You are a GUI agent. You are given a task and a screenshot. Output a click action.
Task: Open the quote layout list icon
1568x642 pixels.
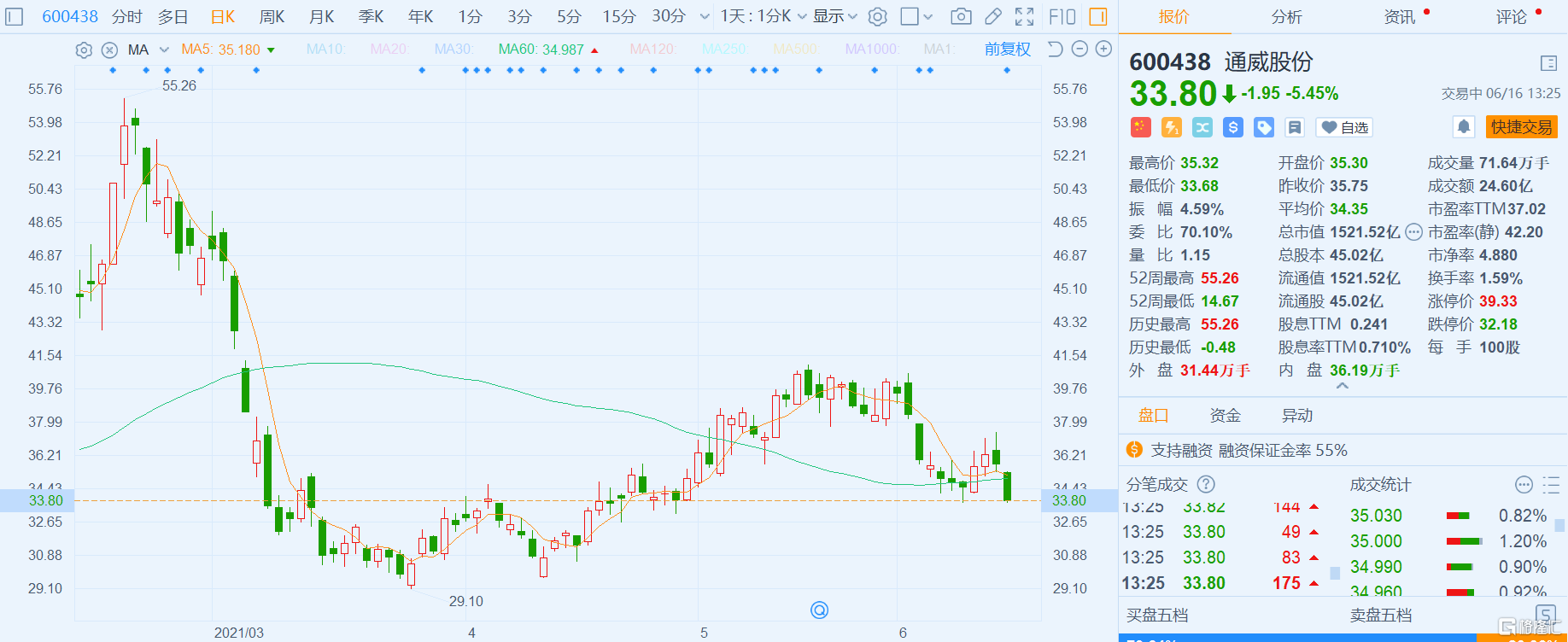point(1548,63)
